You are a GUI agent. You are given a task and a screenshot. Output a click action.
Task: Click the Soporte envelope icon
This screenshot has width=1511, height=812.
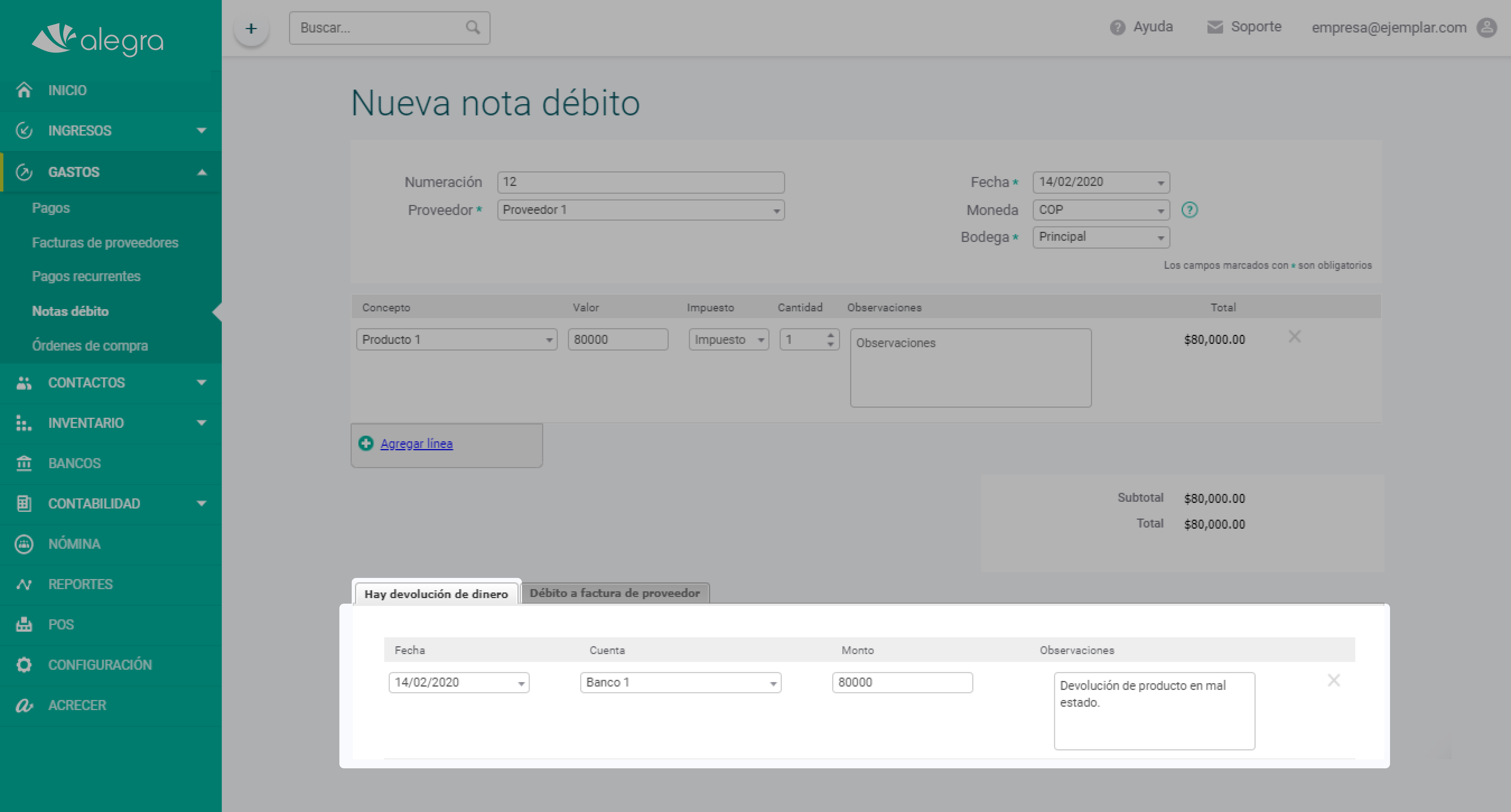pyautogui.click(x=1215, y=27)
